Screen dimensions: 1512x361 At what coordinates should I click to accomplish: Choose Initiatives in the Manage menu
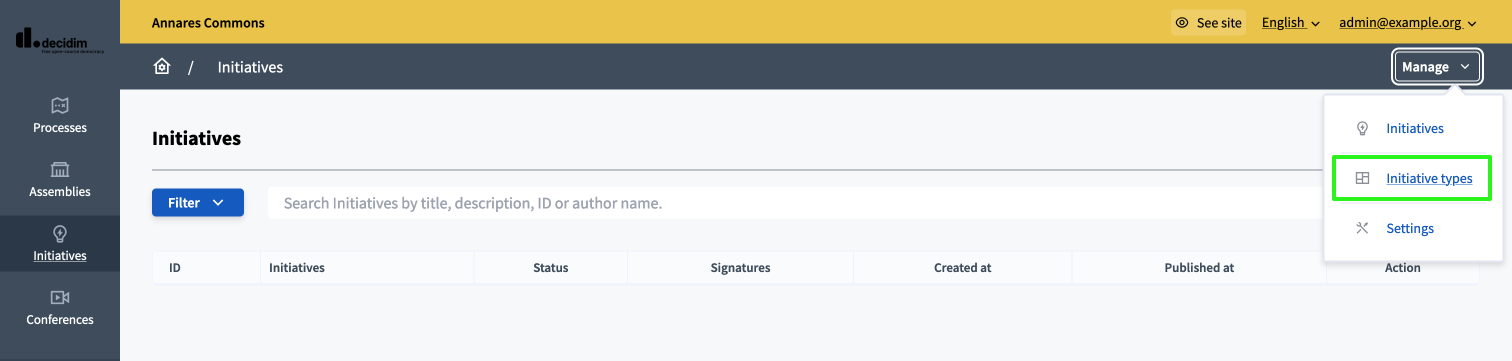click(1414, 128)
